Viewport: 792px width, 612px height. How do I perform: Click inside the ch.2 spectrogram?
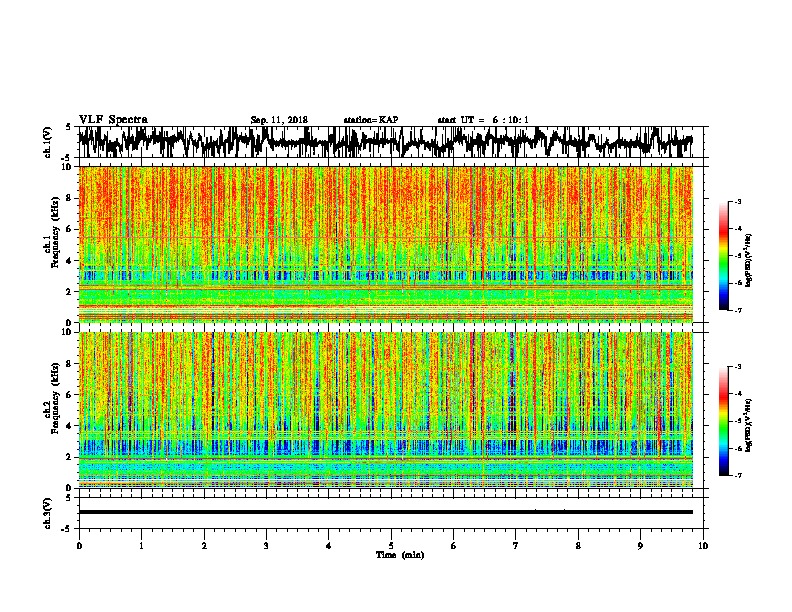click(x=385, y=410)
